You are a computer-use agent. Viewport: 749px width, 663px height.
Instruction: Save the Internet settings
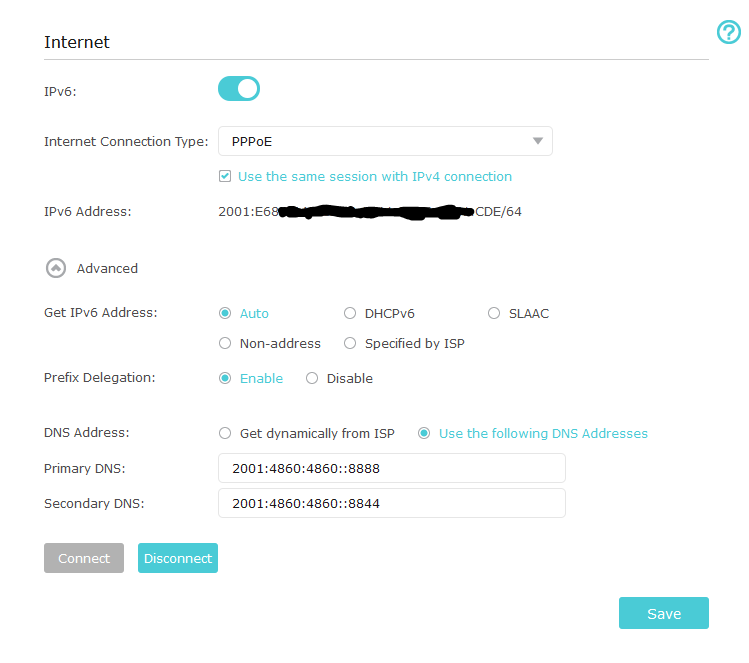[x=663, y=613]
